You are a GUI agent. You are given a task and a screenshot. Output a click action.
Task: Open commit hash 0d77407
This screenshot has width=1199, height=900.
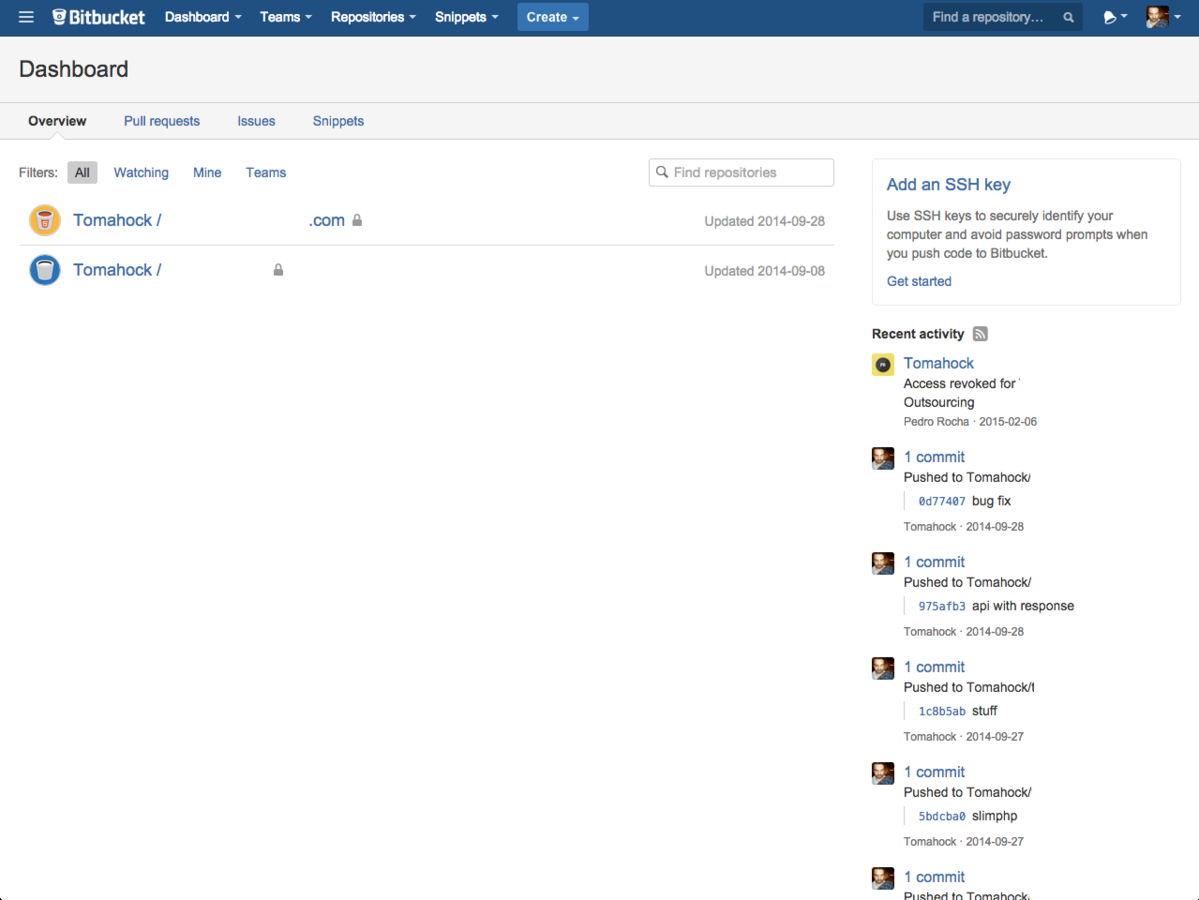pos(941,502)
